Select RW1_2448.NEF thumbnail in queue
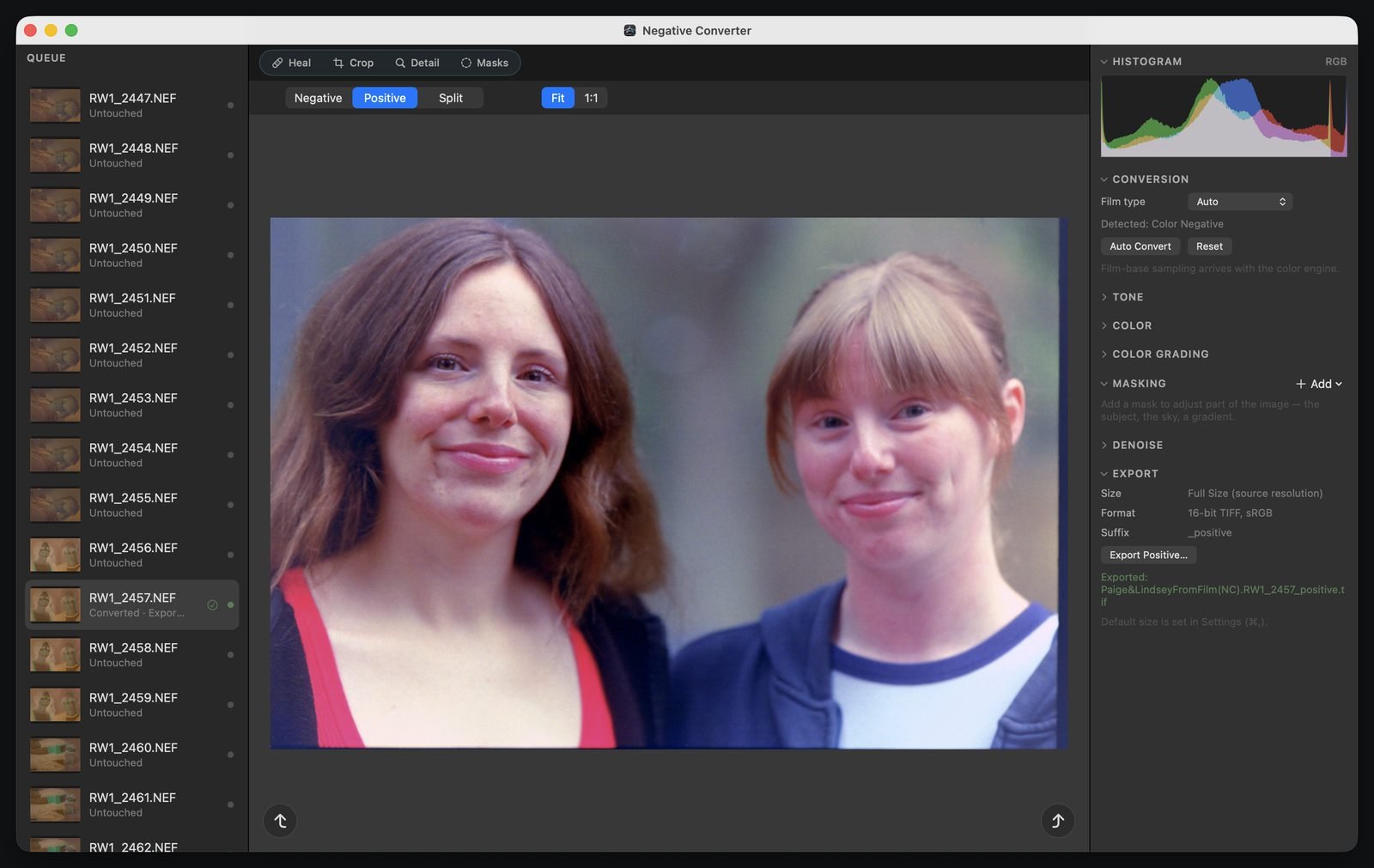Screen dimensions: 1374x868 point(55,155)
